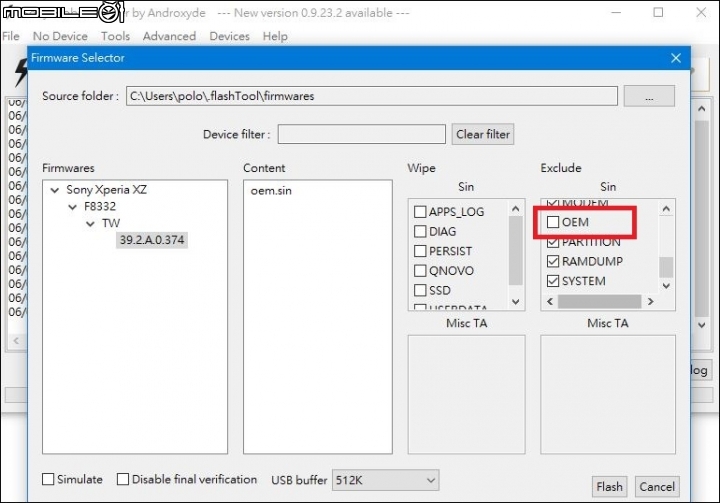The width and height of the screenshot is (720, 503).
Task: Open the Help menu
Action: click(x=275, y=36)
